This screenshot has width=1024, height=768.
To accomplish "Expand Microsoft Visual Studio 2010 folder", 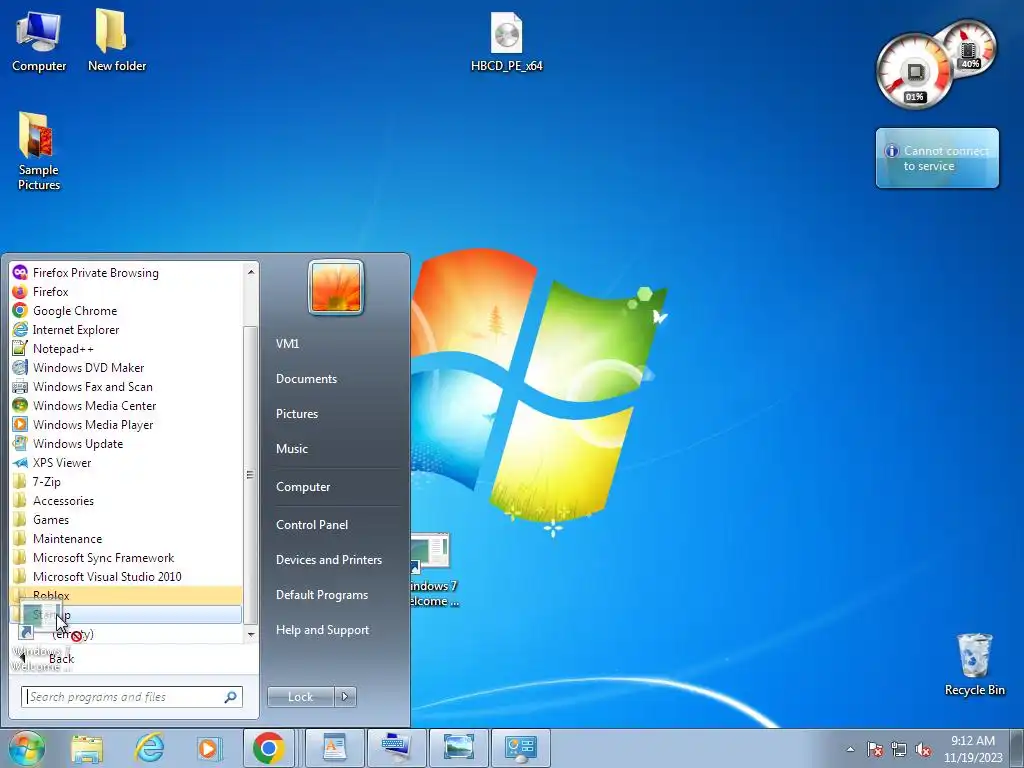I will 126,577.
